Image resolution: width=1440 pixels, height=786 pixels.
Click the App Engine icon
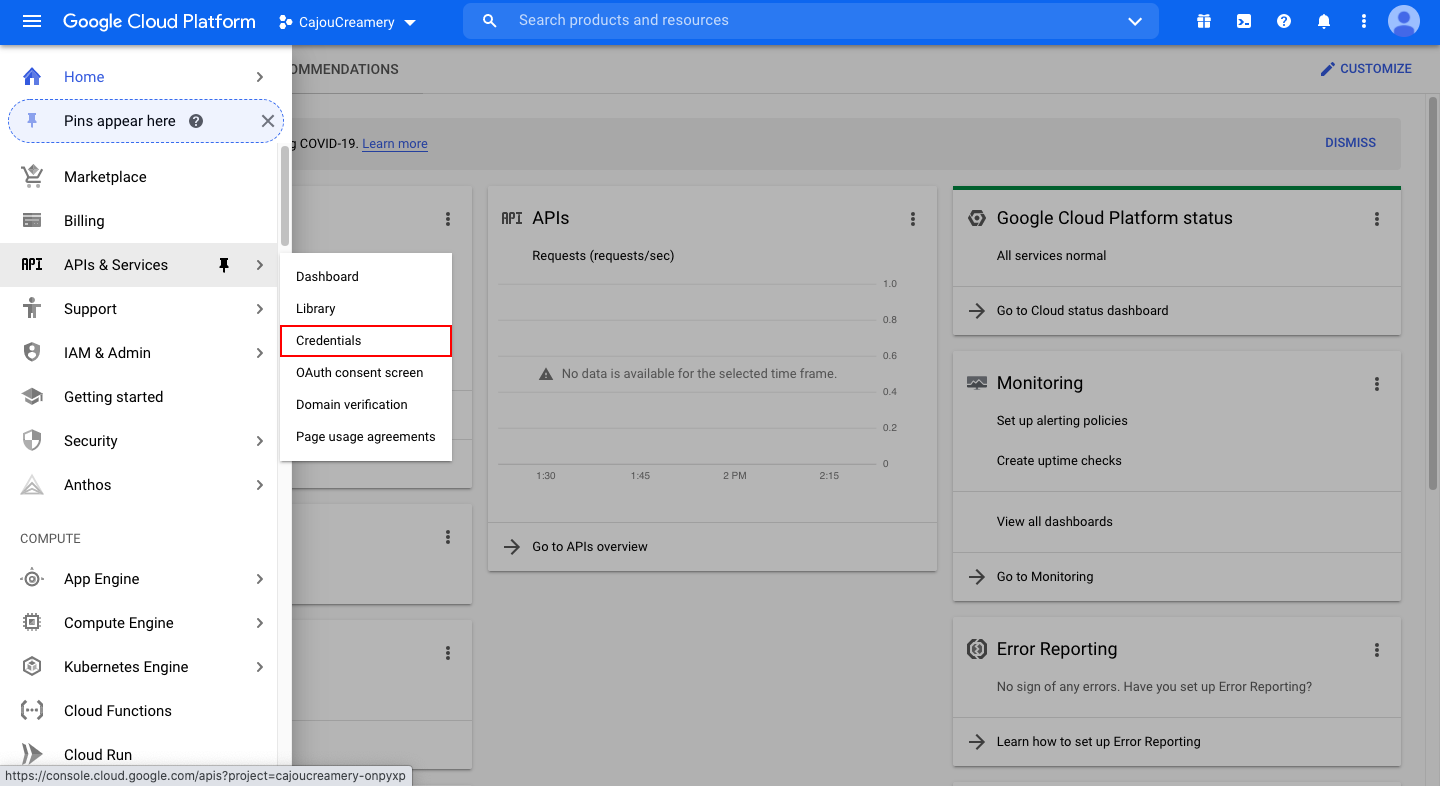point(32,579)
